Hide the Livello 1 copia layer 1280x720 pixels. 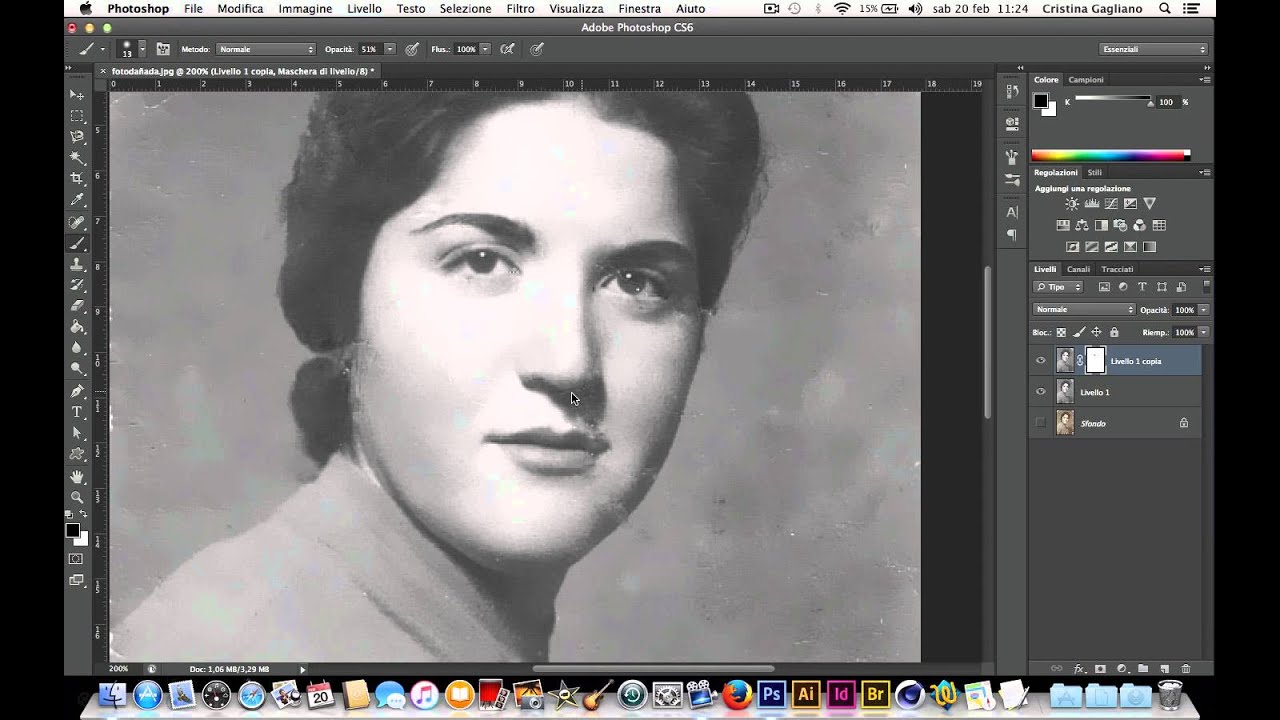[1041, 361]
